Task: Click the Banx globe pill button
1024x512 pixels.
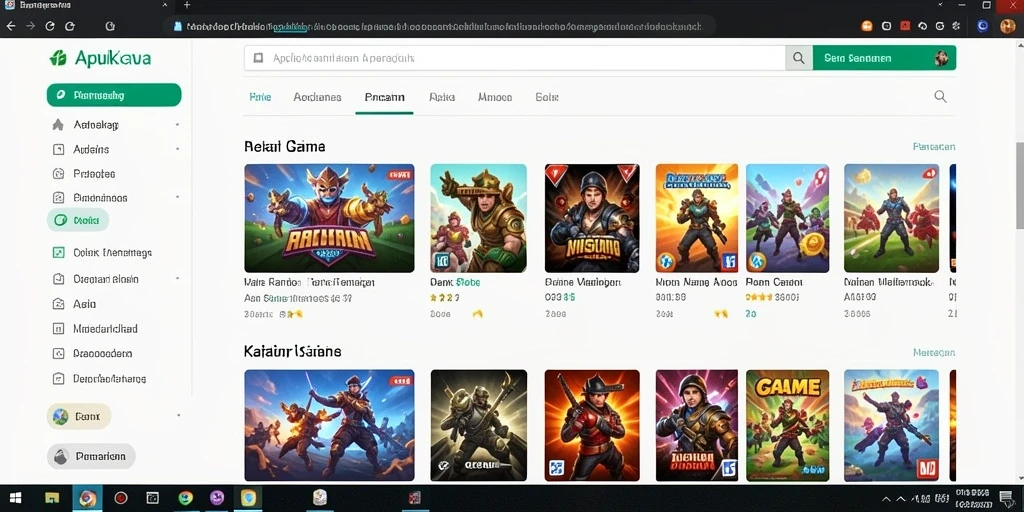Action: tap(78, 416)
